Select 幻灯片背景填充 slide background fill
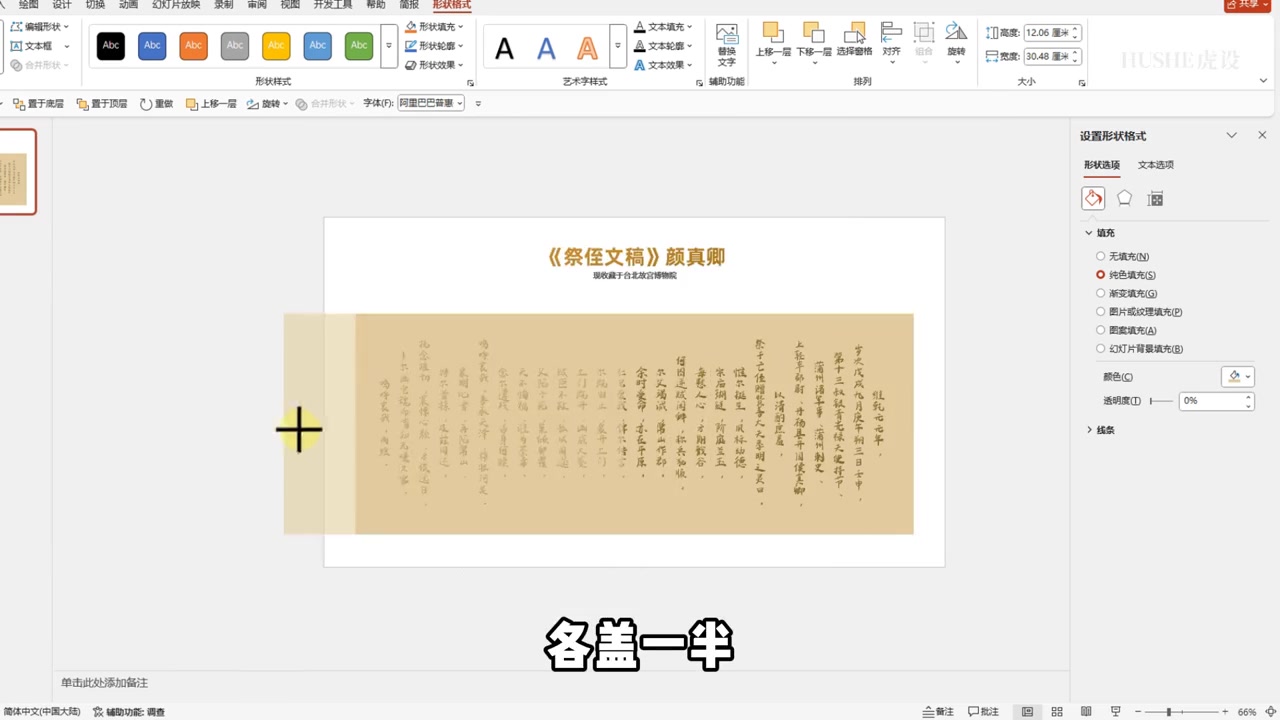Image resolution: width=1280 pixels, height=720 pixels. tap(1140, 349)
